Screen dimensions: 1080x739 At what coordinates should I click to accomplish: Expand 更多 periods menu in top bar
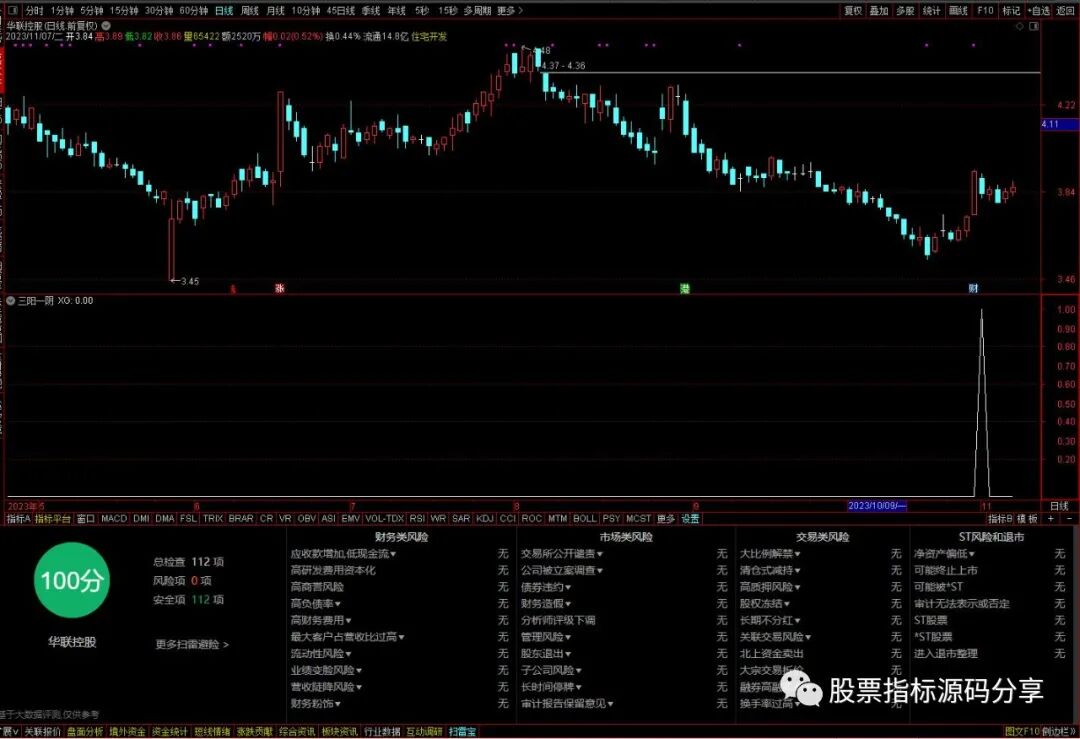click(x=510, y=10)
